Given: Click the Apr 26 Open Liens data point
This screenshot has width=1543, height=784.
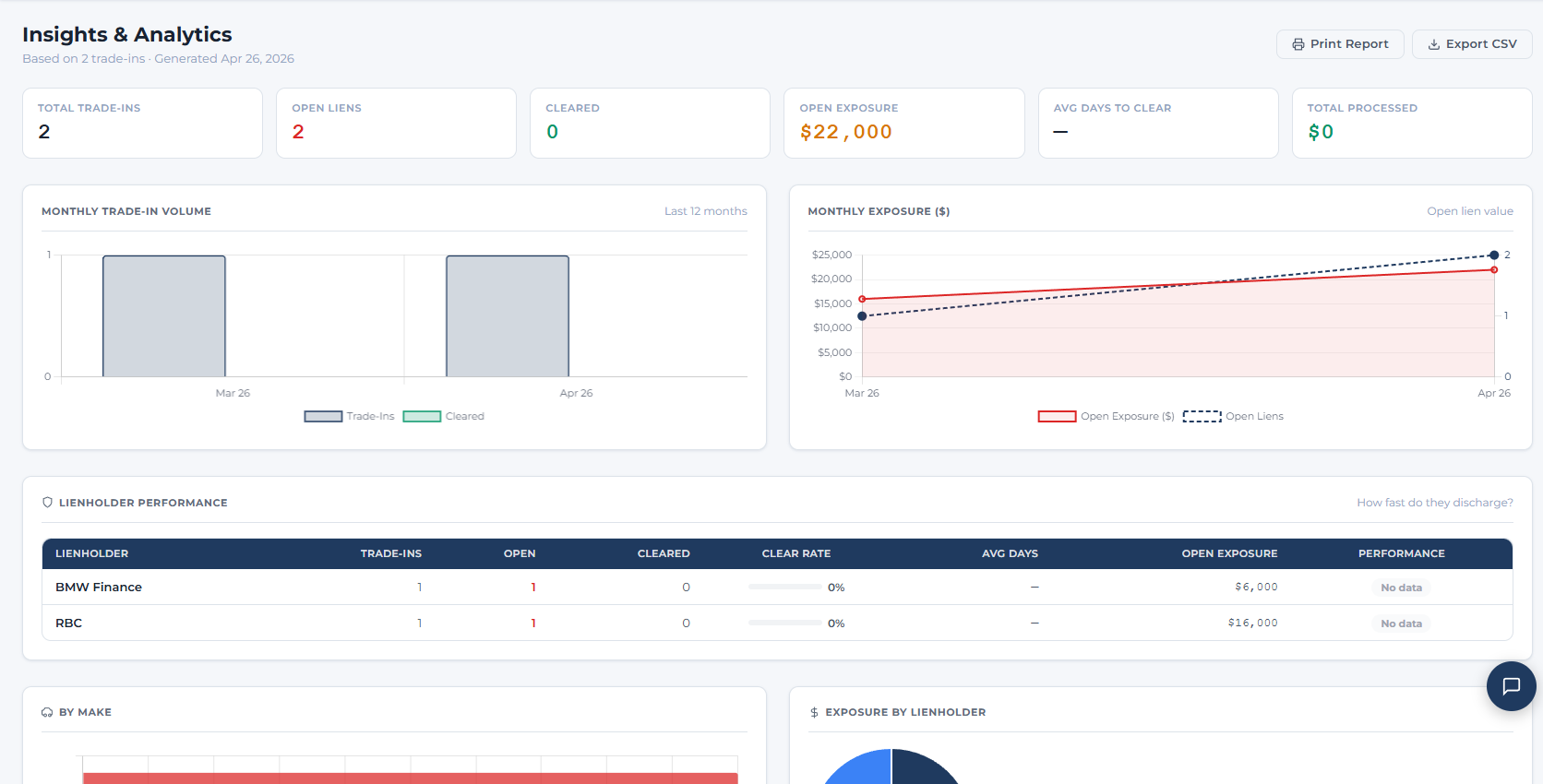Looking at the screenshot, I should (1494, 255).
